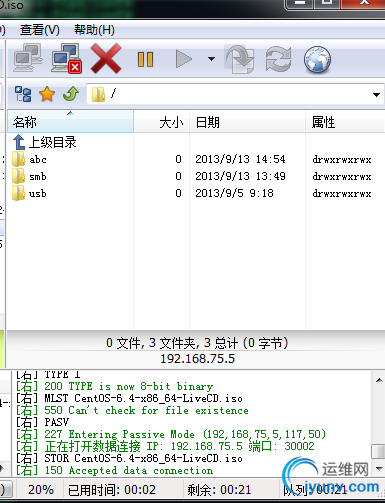385x503 pixels.
Task: Sort files by the 日期 column header
Action: point(247,122)
